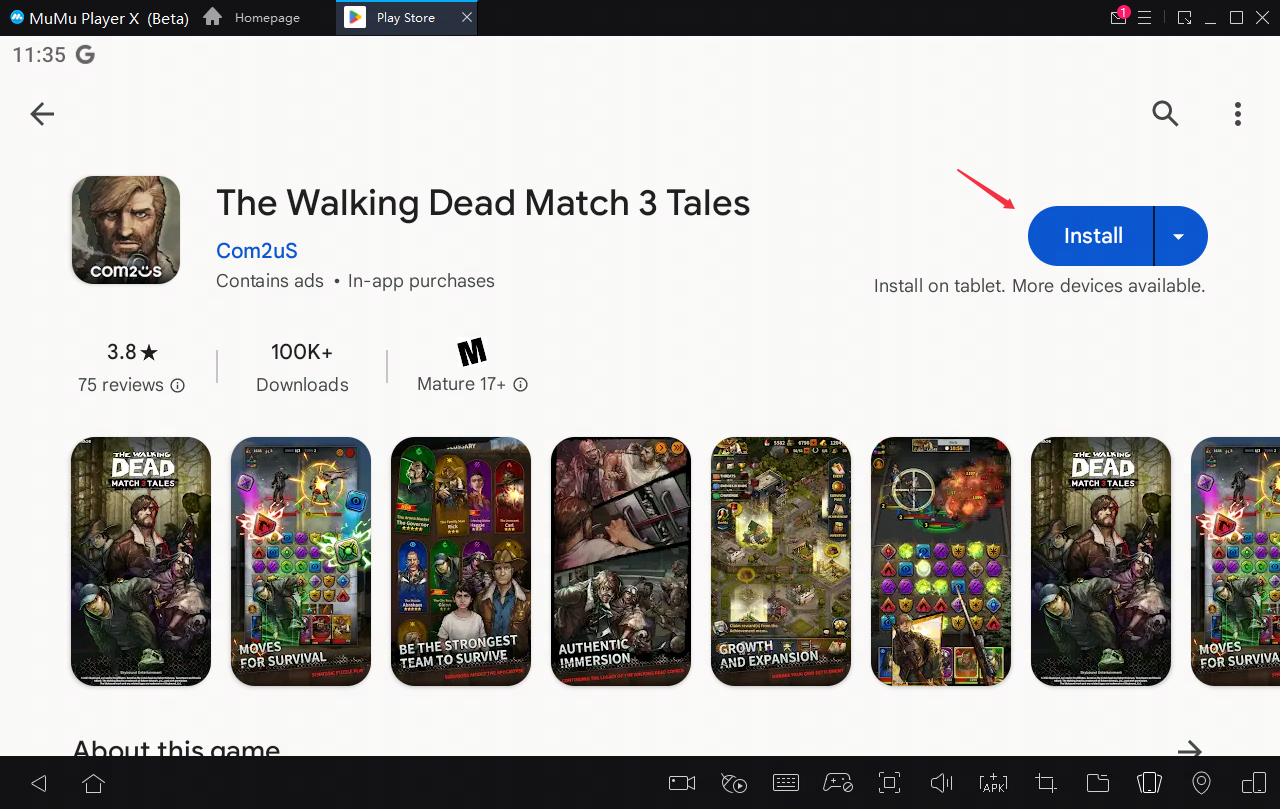The width and height of the screenshot is (1280, 809).
Task: Tap the Android back triangle button
Action: click(39, 783)
